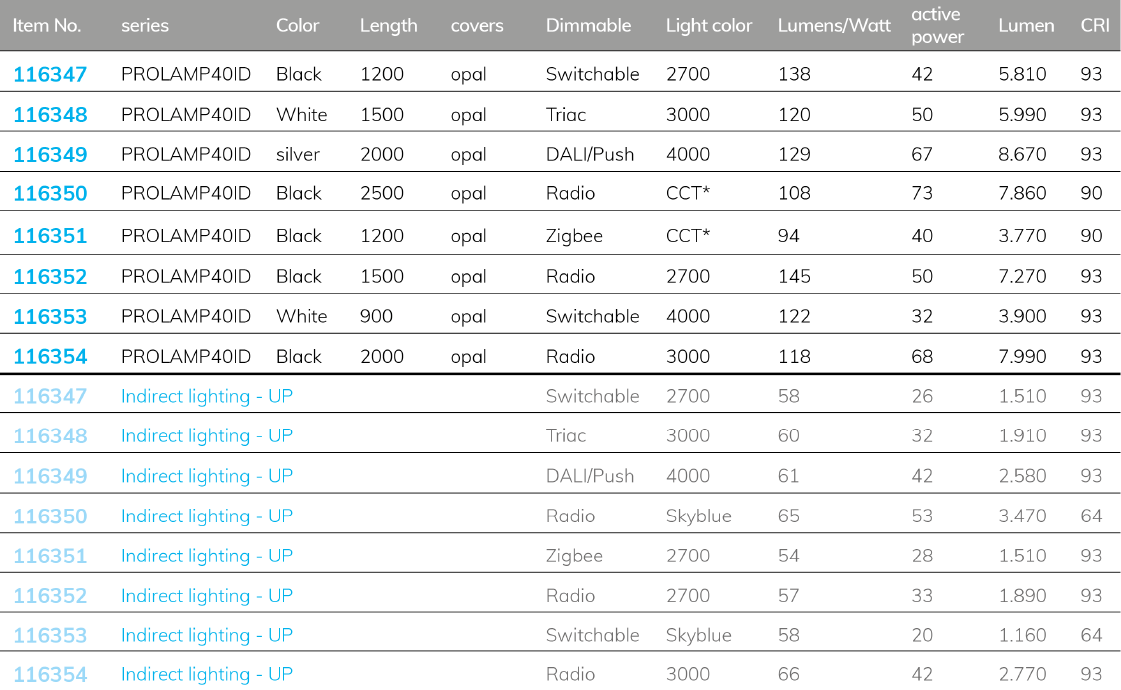Image resolution: width=1121 pixels, height=690 pixels.
Task: Select the 145 lumens per watt value
Action: tap(794, 277)
